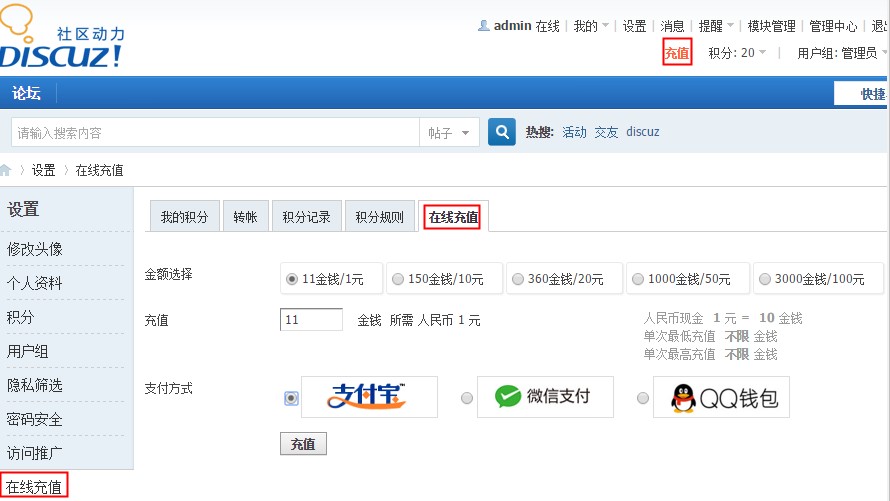Click hot search term 活动

pos(574,132)
